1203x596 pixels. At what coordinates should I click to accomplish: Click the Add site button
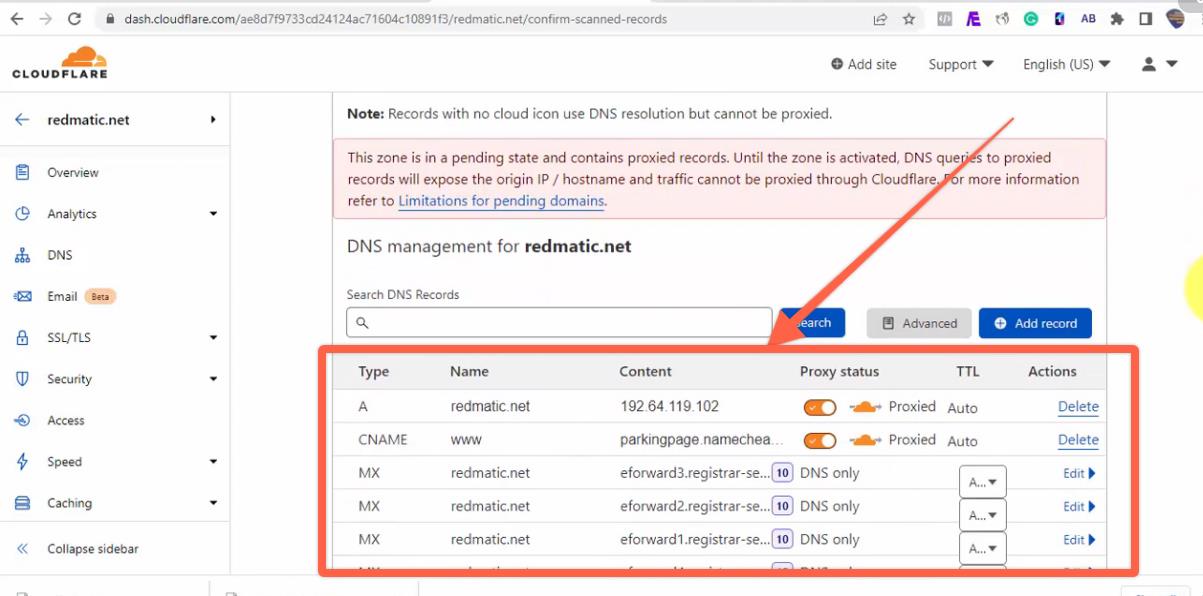(x=863, y=64)
